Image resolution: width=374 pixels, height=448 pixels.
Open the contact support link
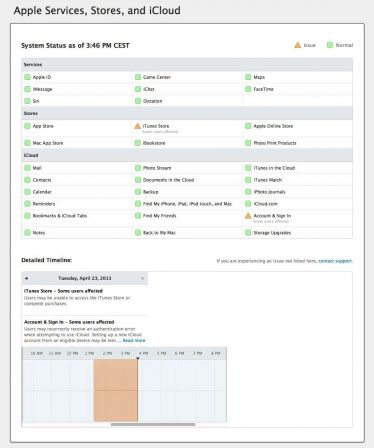[335, 261]
